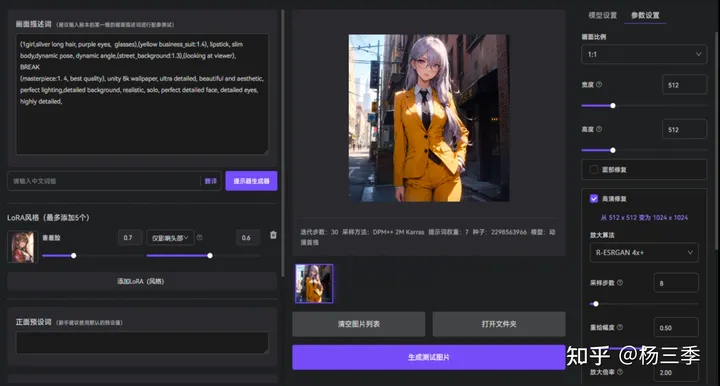
Task: Open the 仅影响头部 LoRA scope dropdown
Action: (x=170, y=238)
